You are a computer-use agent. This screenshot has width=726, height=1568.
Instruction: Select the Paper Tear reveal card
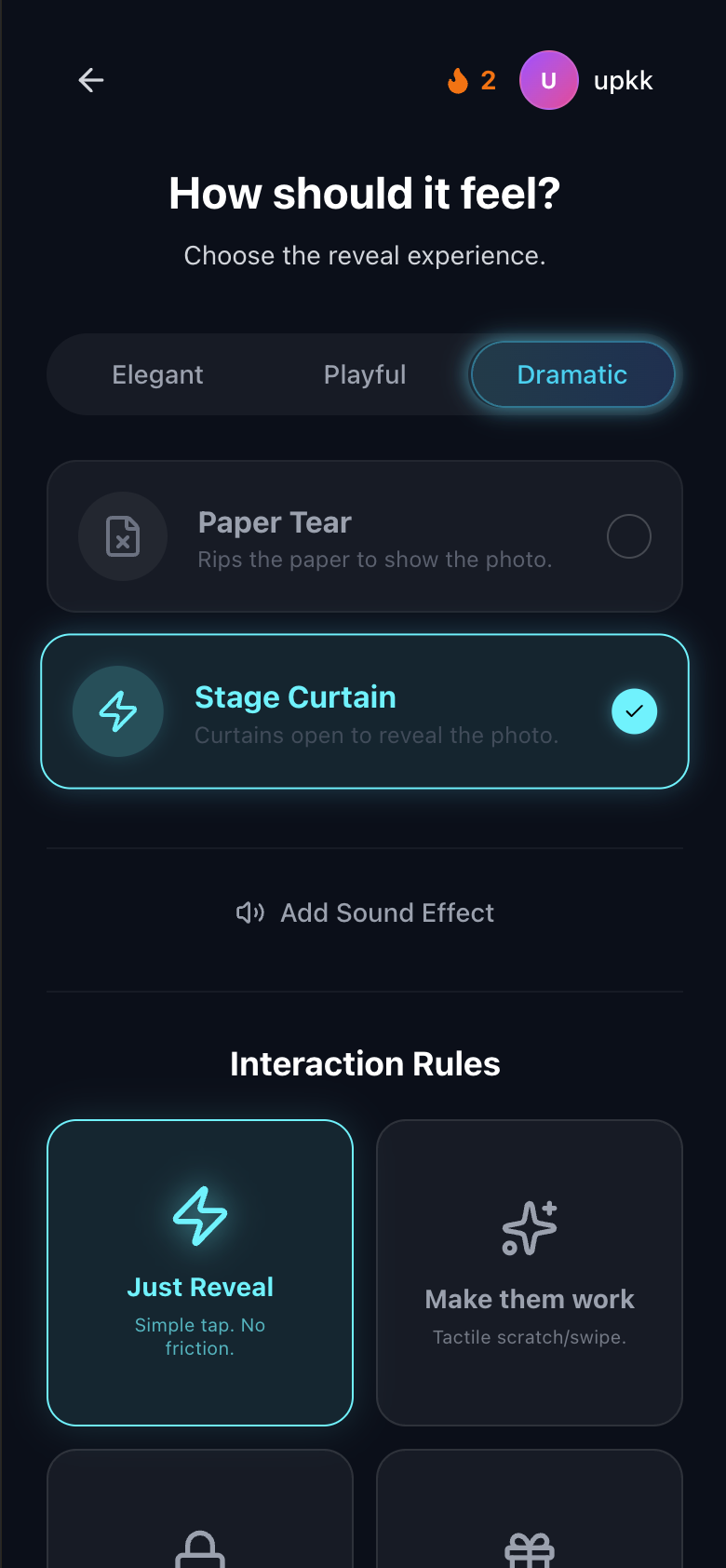(x=364, y=536)
